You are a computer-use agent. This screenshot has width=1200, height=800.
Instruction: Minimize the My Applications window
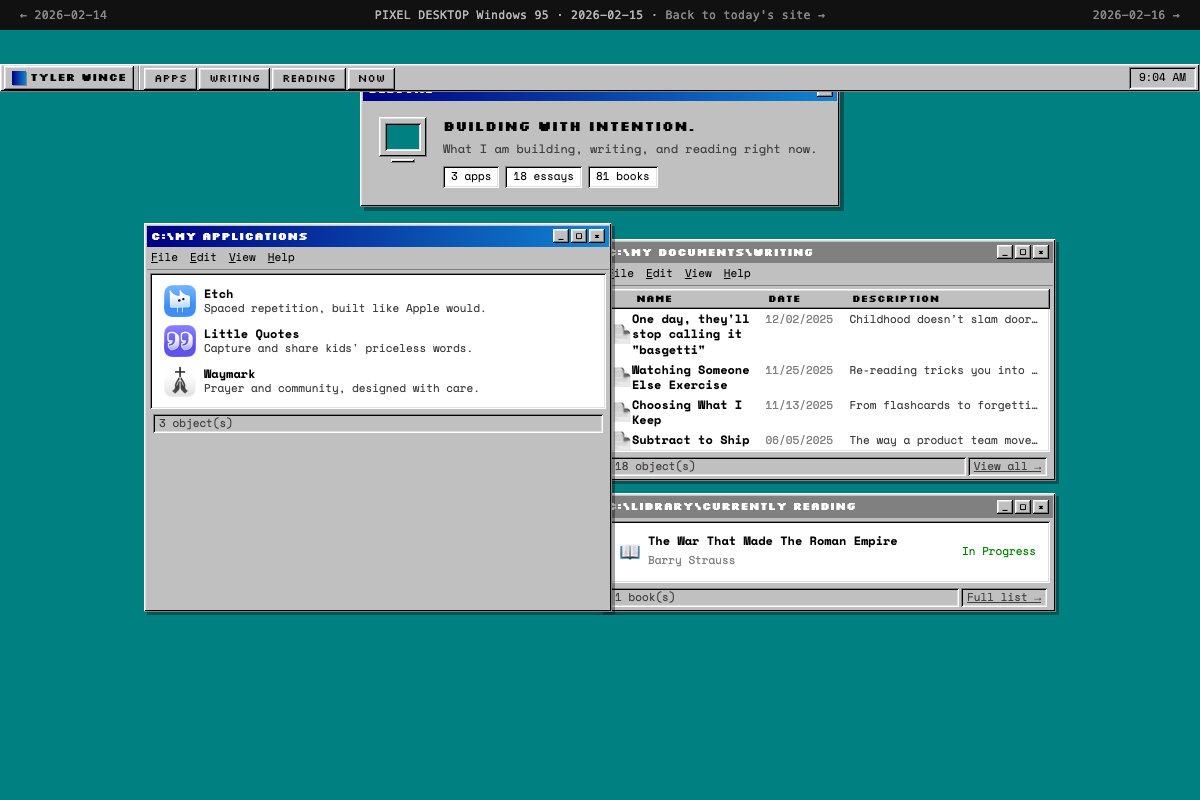click(x=561, y=236)
